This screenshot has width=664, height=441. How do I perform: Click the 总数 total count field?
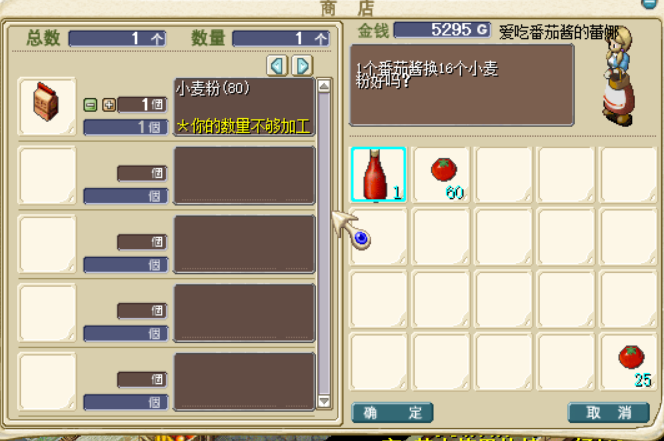[x=117, y=39]
